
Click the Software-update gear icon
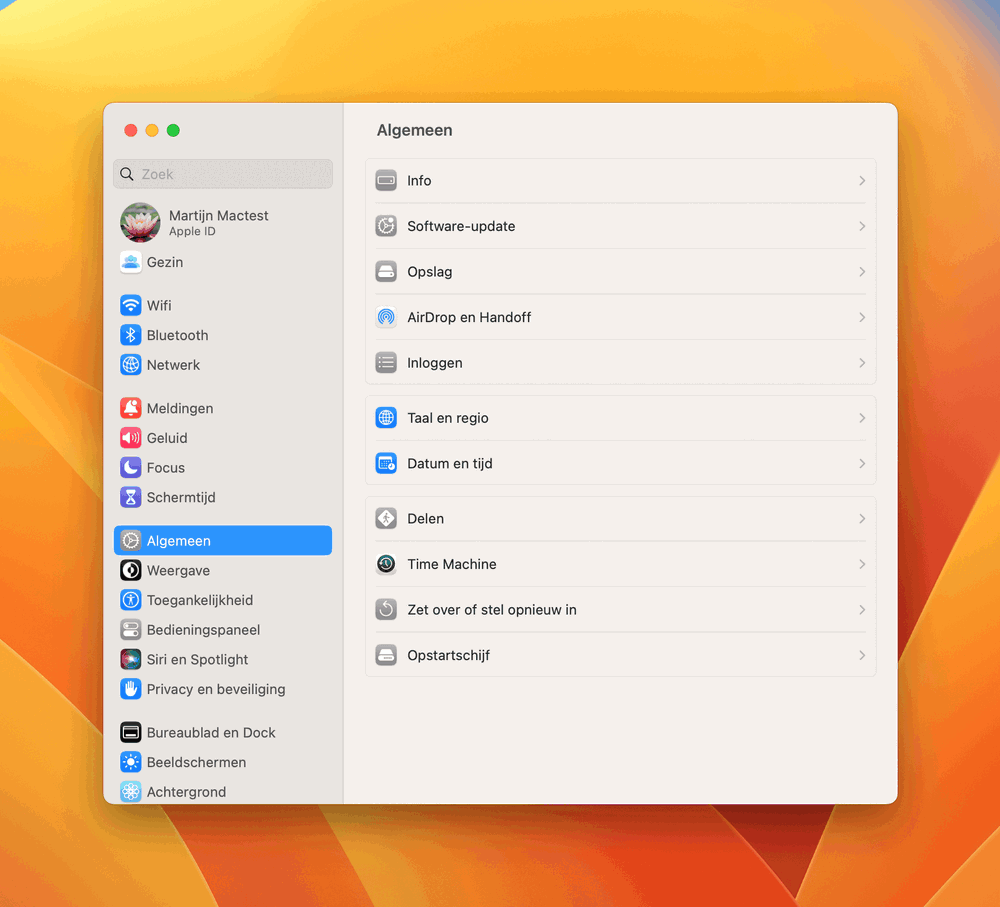pyautogui.click(x=386, y=226)
